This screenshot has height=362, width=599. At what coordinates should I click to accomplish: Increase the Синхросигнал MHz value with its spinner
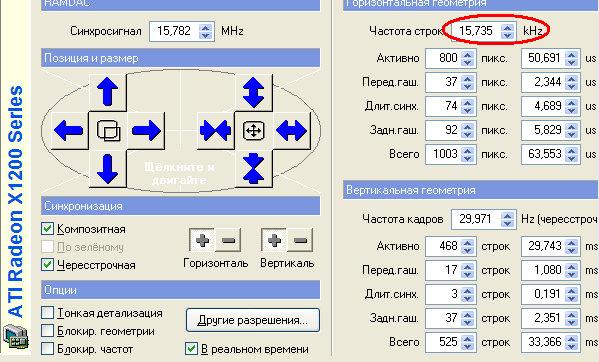tap(206, 27)
